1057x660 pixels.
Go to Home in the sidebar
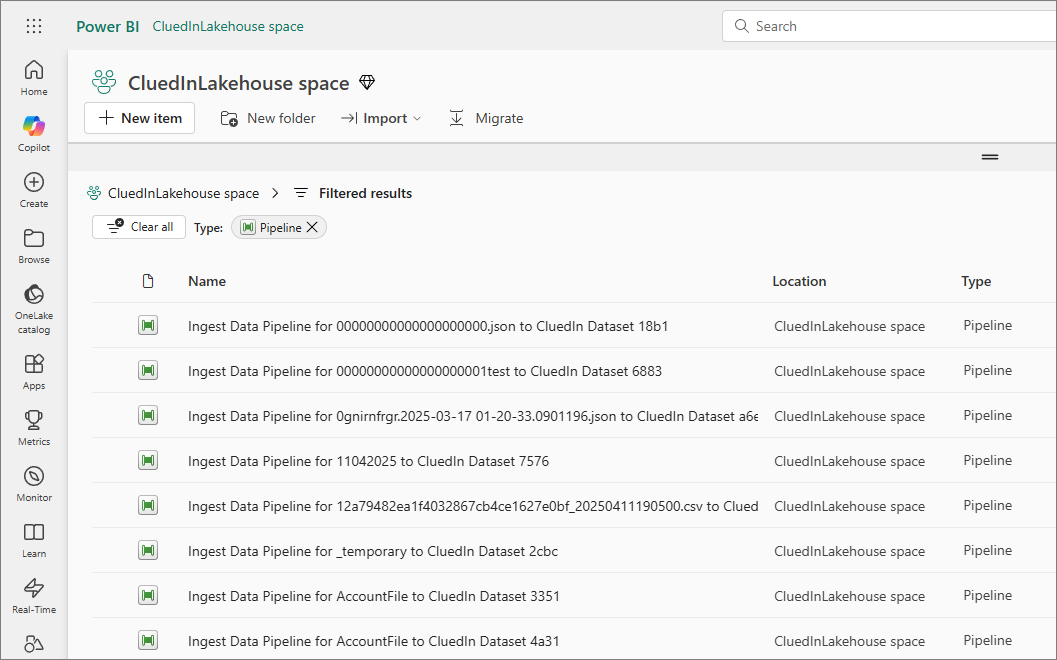pyautogui.click(x=34, y=77)
